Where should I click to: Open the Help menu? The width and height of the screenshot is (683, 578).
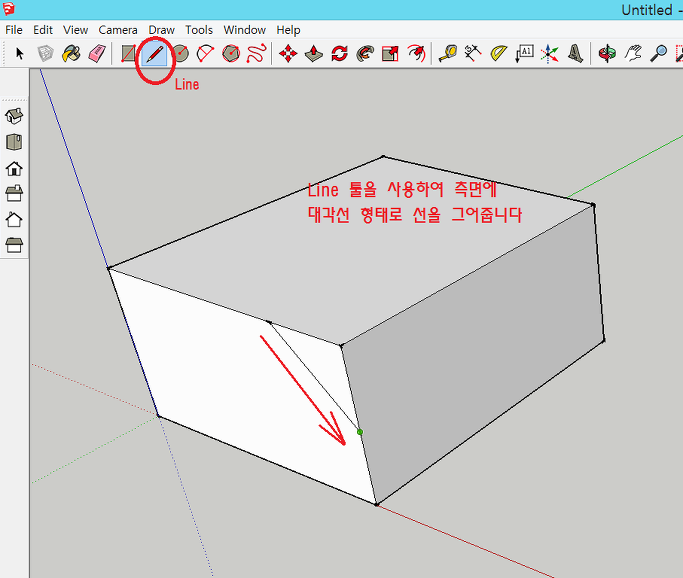288,30
